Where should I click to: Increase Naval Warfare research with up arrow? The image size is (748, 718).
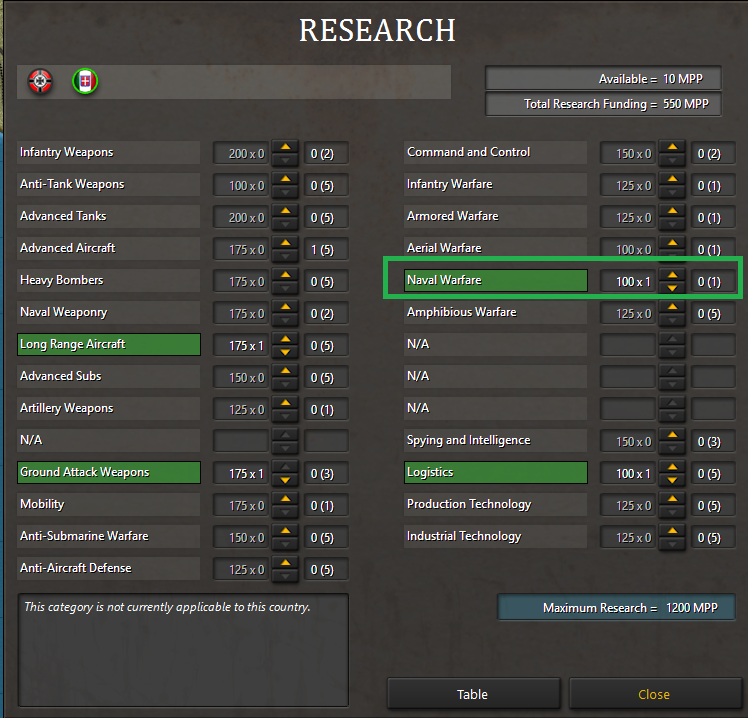[x=673, y=275]
